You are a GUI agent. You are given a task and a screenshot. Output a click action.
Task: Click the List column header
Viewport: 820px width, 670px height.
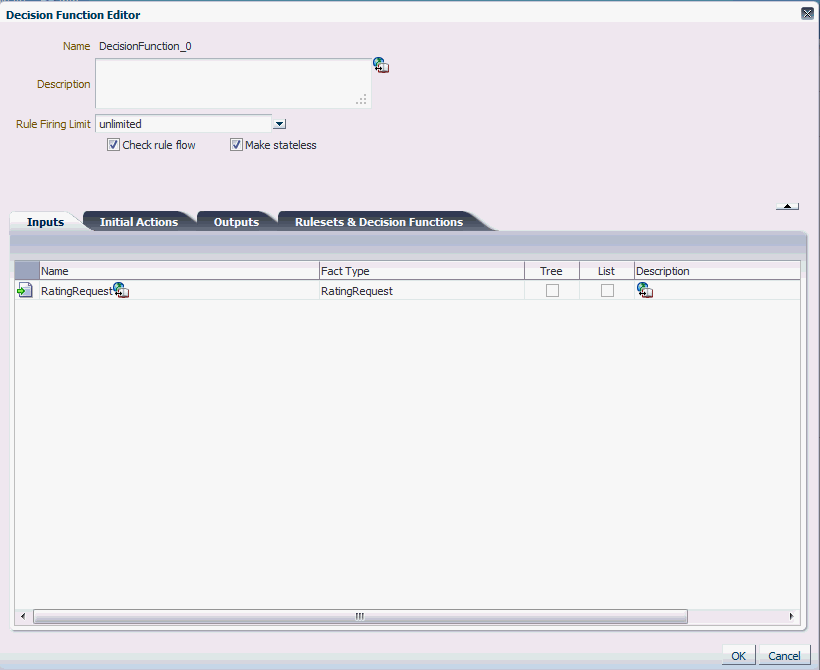(x=607, y=271)
